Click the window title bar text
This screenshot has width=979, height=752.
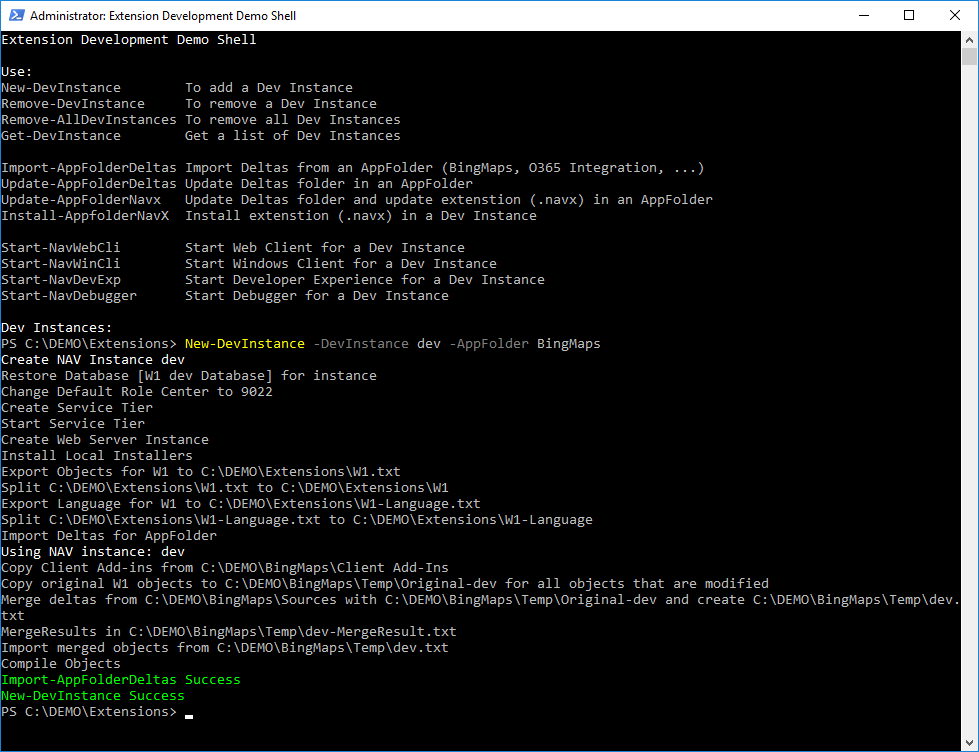(163, 16)
